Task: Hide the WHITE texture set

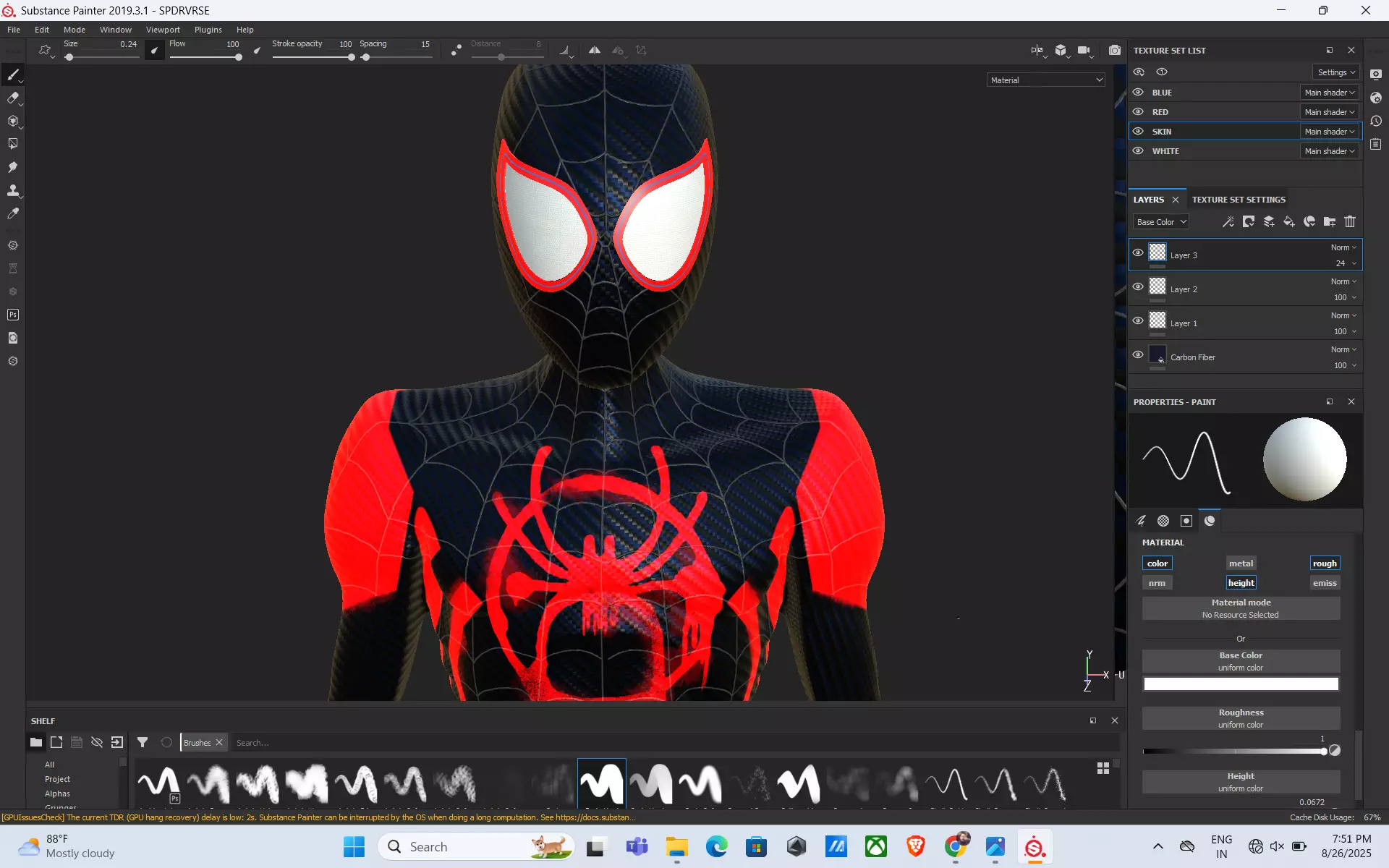Action: click(1138, 151)
